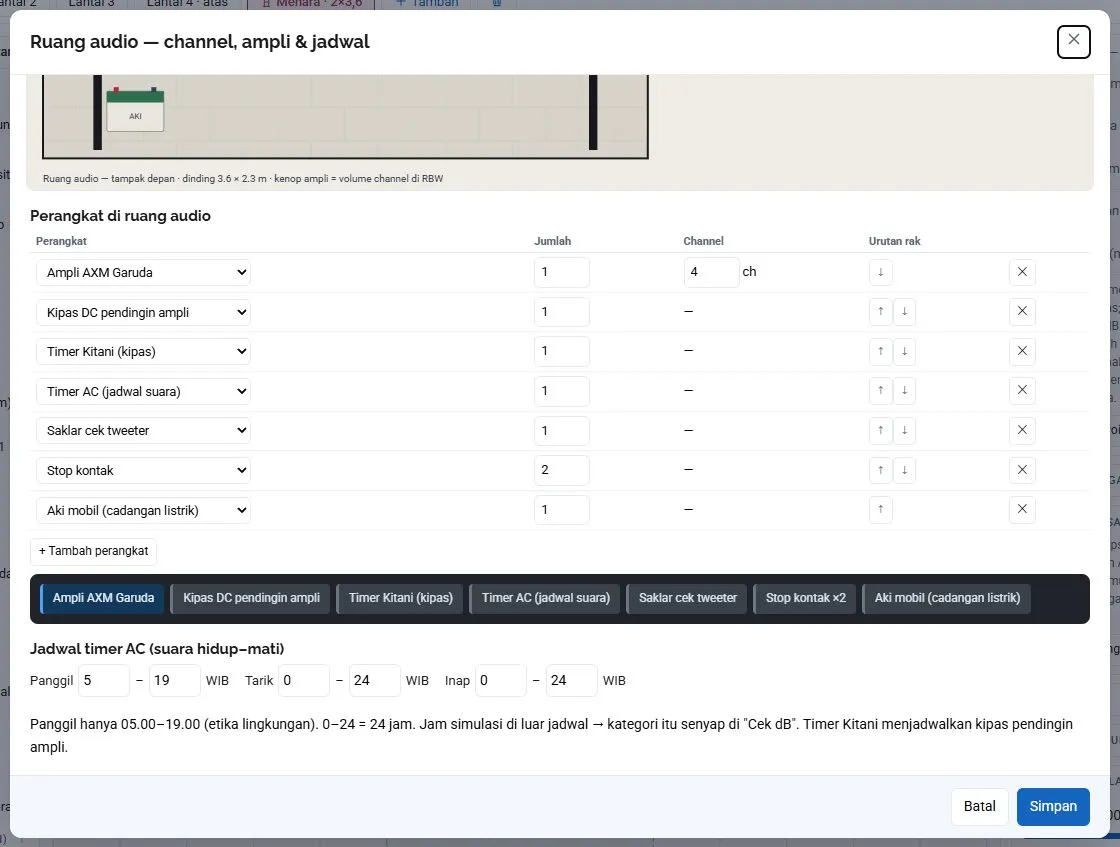Open the Aki mobil (cadangan listrik) dropdown
The image size is (1120, 847).
coord(144,510)
